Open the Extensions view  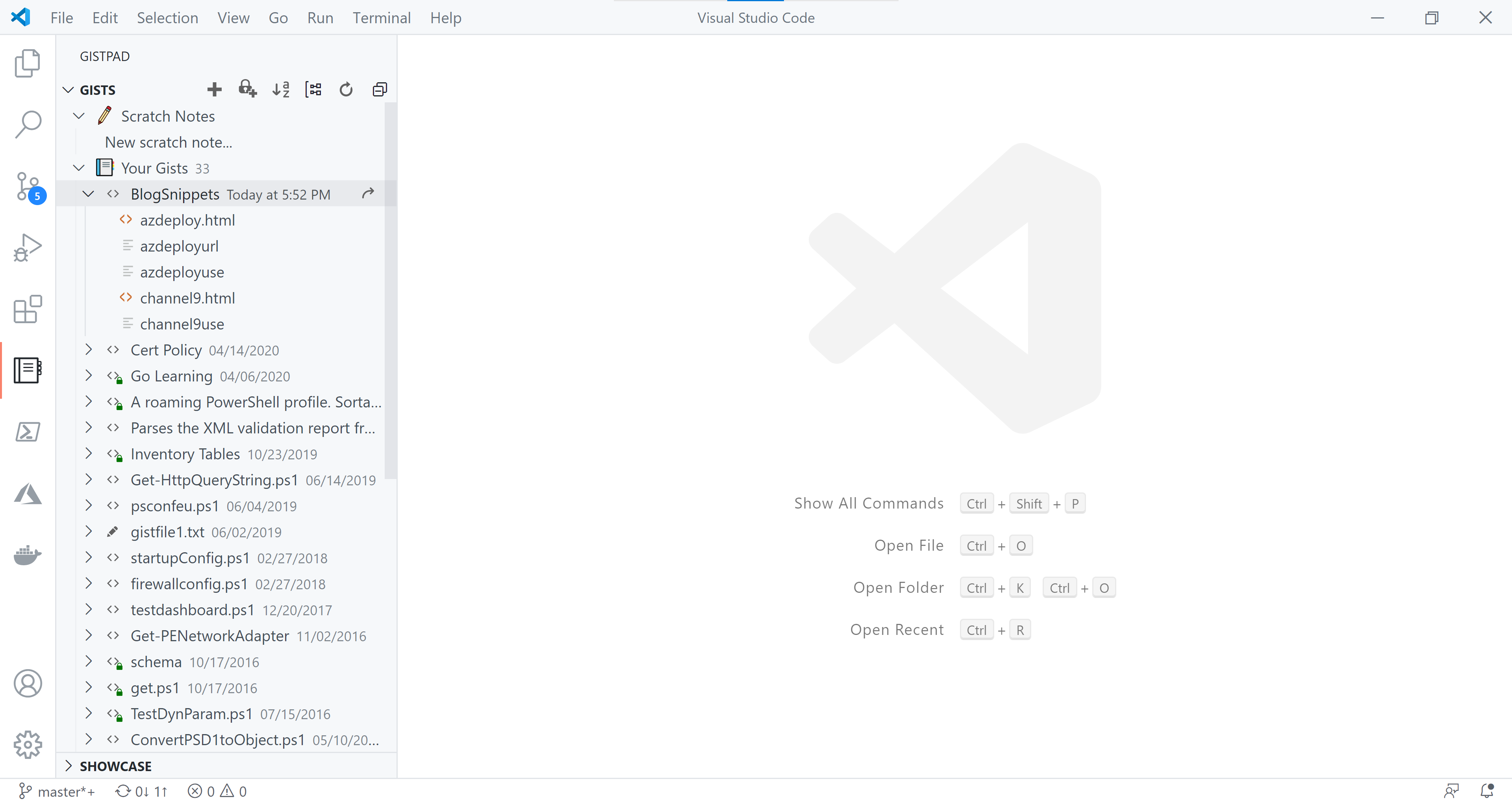28,309
